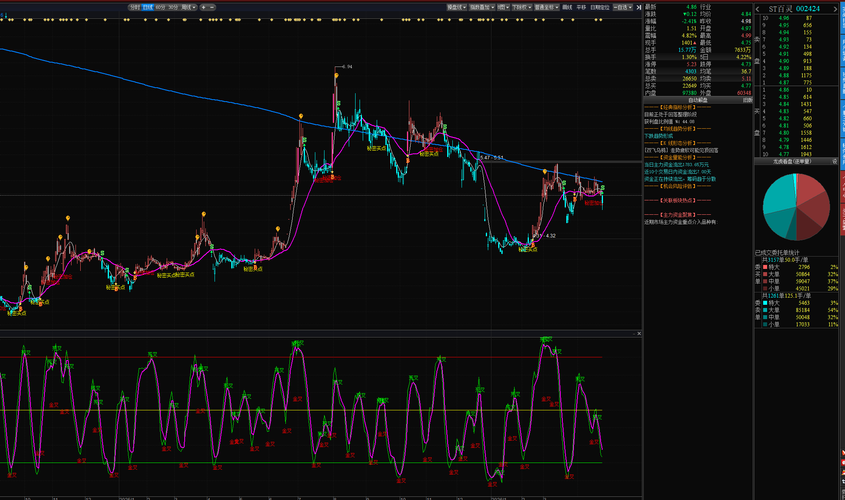Switch to 分时 intraday chart view
The height and width of the screenshot is (500, 845).
(135, 7)
